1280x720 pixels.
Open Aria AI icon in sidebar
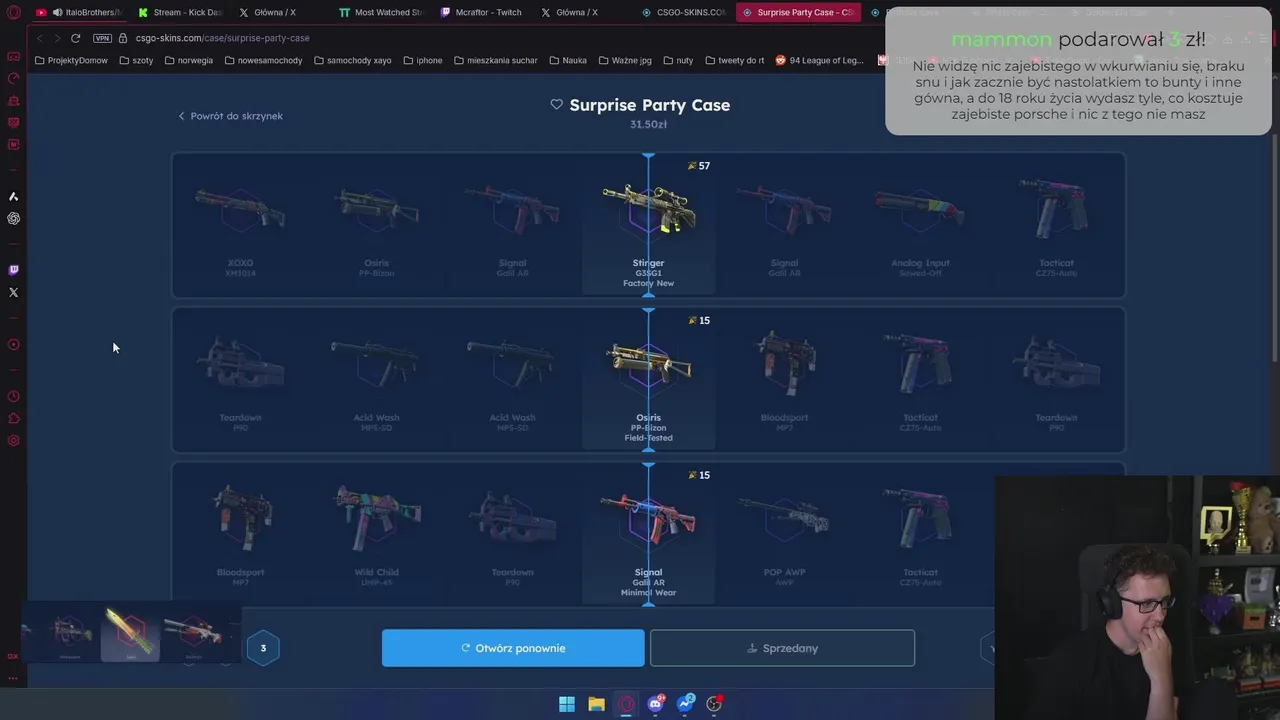coord(13,196)
